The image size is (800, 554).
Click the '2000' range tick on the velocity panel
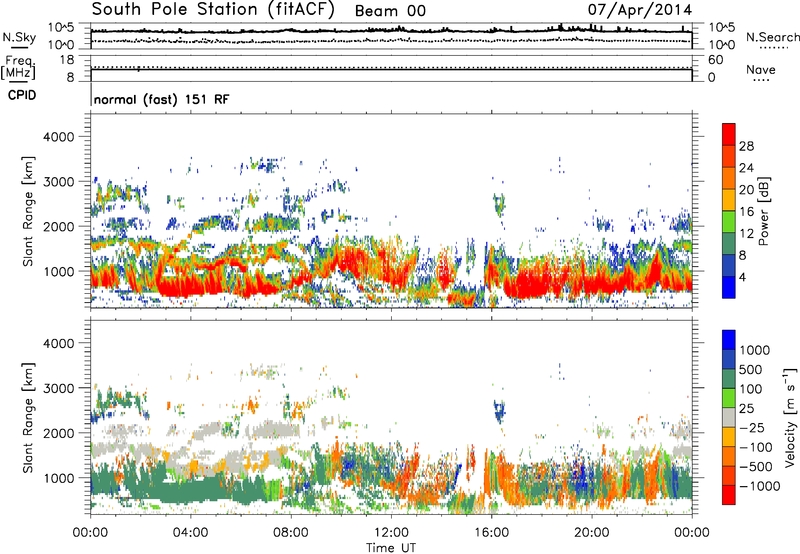pos(58,433)
